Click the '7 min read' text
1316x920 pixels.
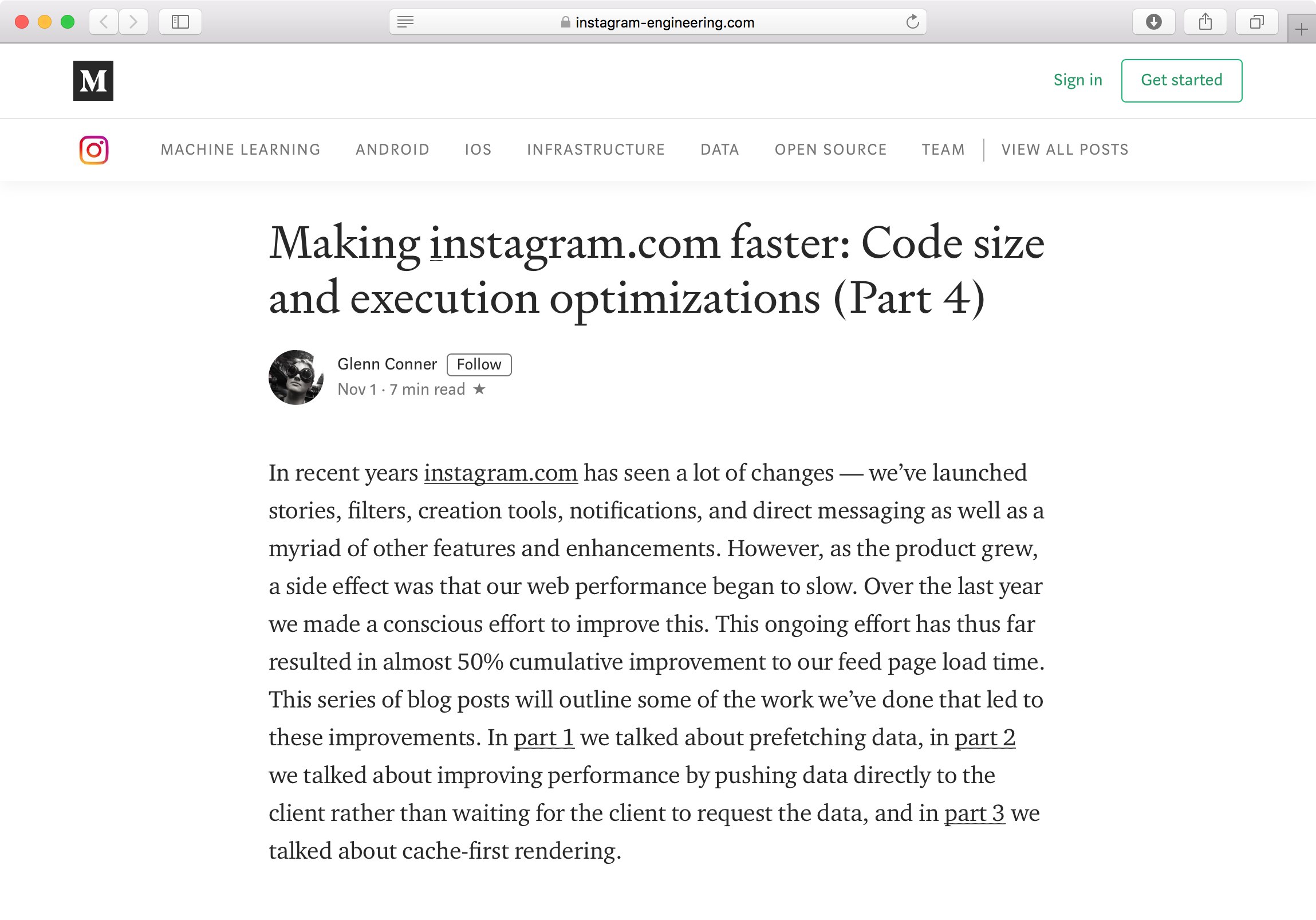pos(427,389)
